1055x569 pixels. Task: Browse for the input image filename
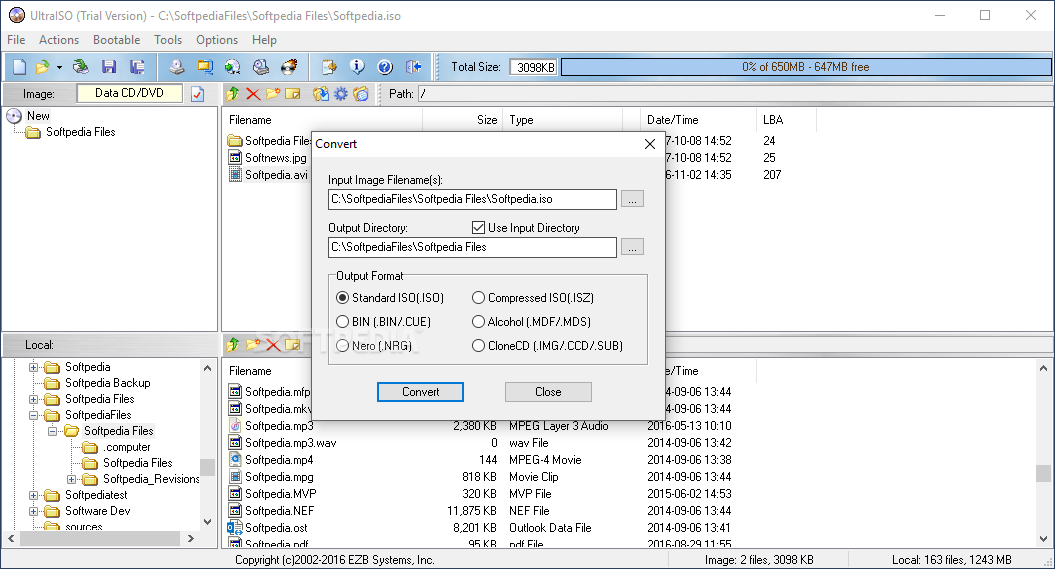coord(632,199)
